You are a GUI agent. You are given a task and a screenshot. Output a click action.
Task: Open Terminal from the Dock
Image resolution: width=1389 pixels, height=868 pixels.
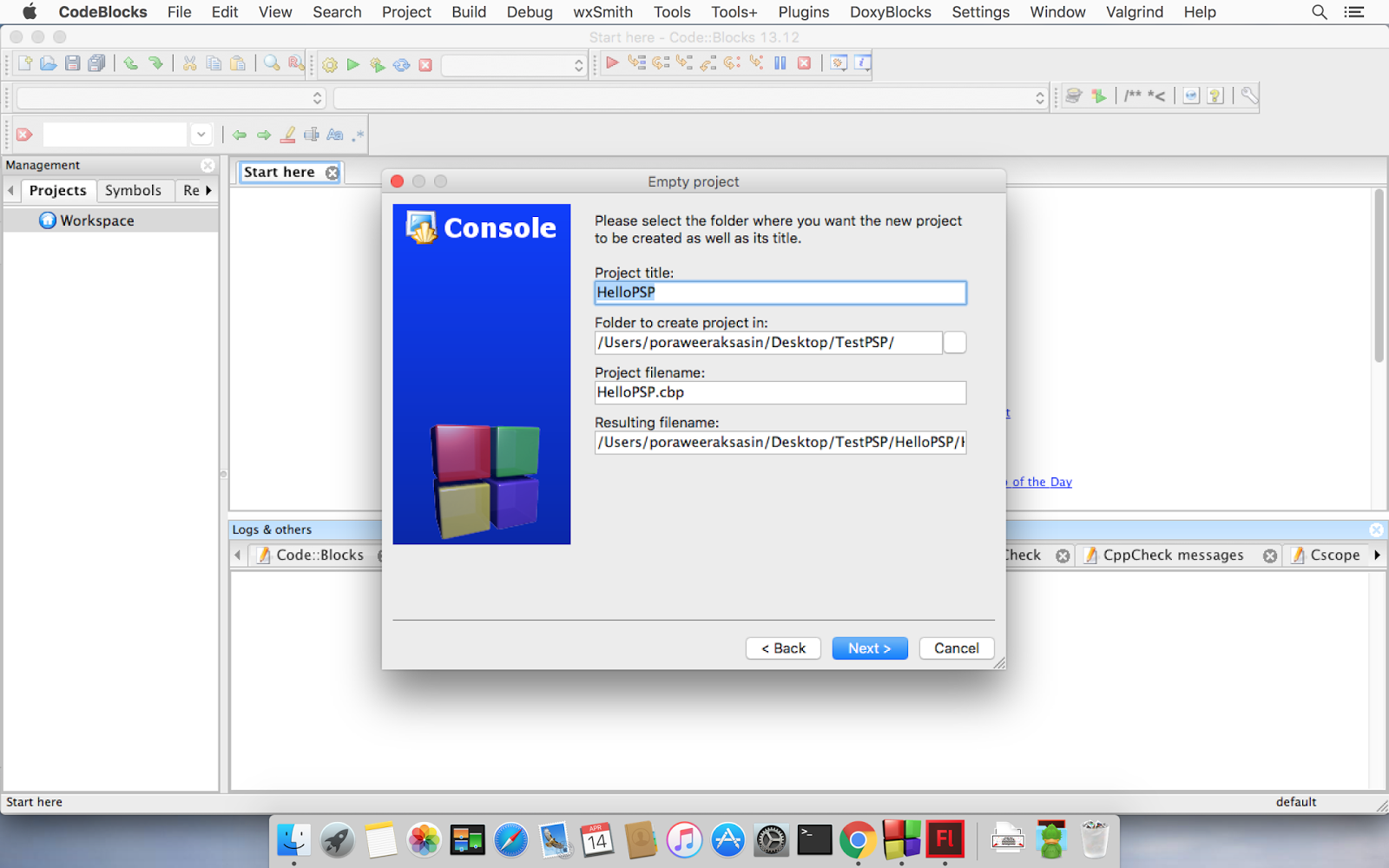pyautogui.click(x=814, y=839)
